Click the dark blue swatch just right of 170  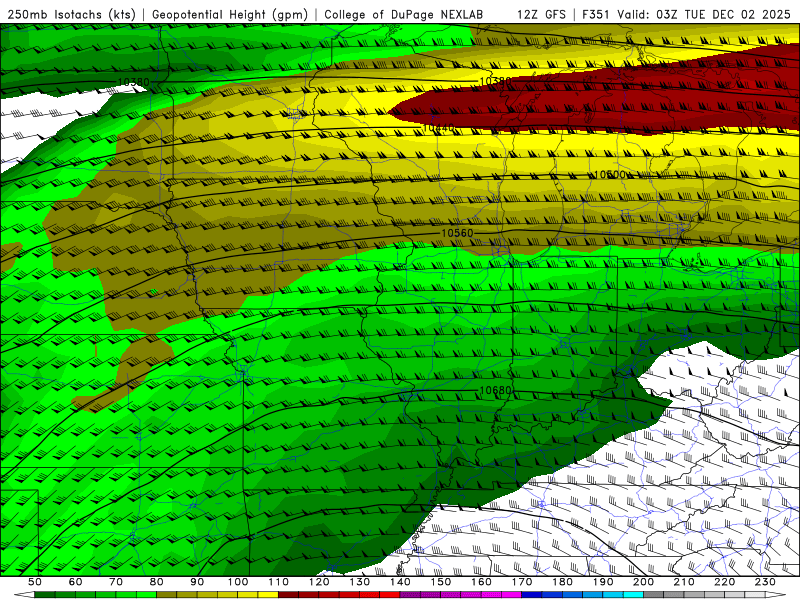click(532, 594)
